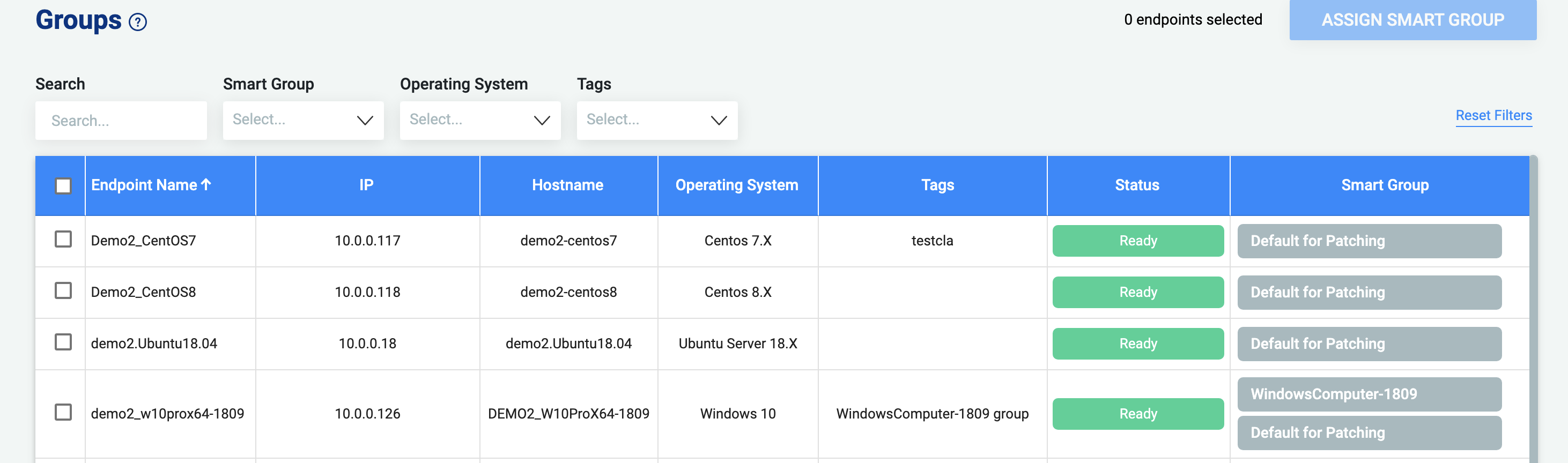Open the WindowsComputer-1809 smart group badge
This screenshot has height=463, width=1568.
pos(1369,394)
